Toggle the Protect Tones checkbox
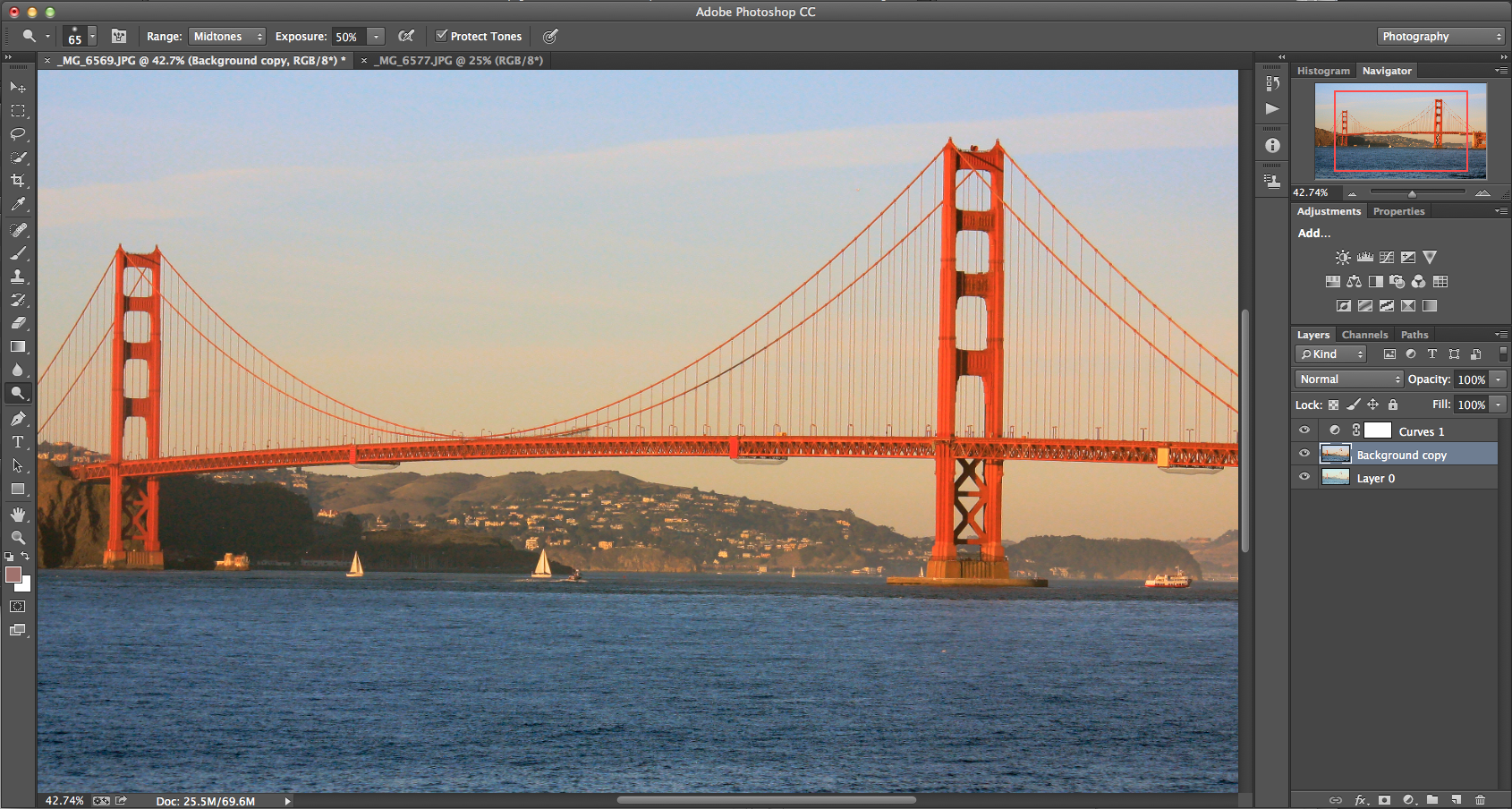Screen dimensions: 1512x809 tap(441, 36)
